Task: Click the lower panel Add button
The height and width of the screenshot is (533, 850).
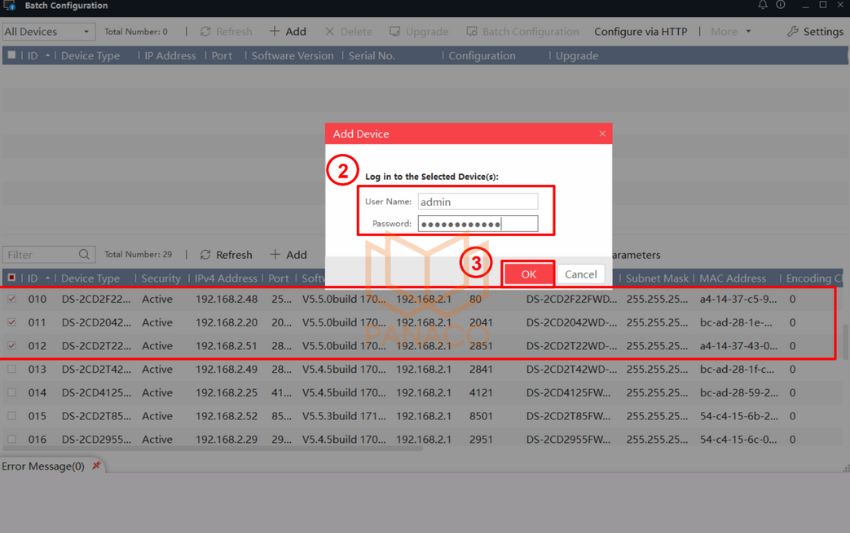Action: pyautogui.click(x=288, y=254)
